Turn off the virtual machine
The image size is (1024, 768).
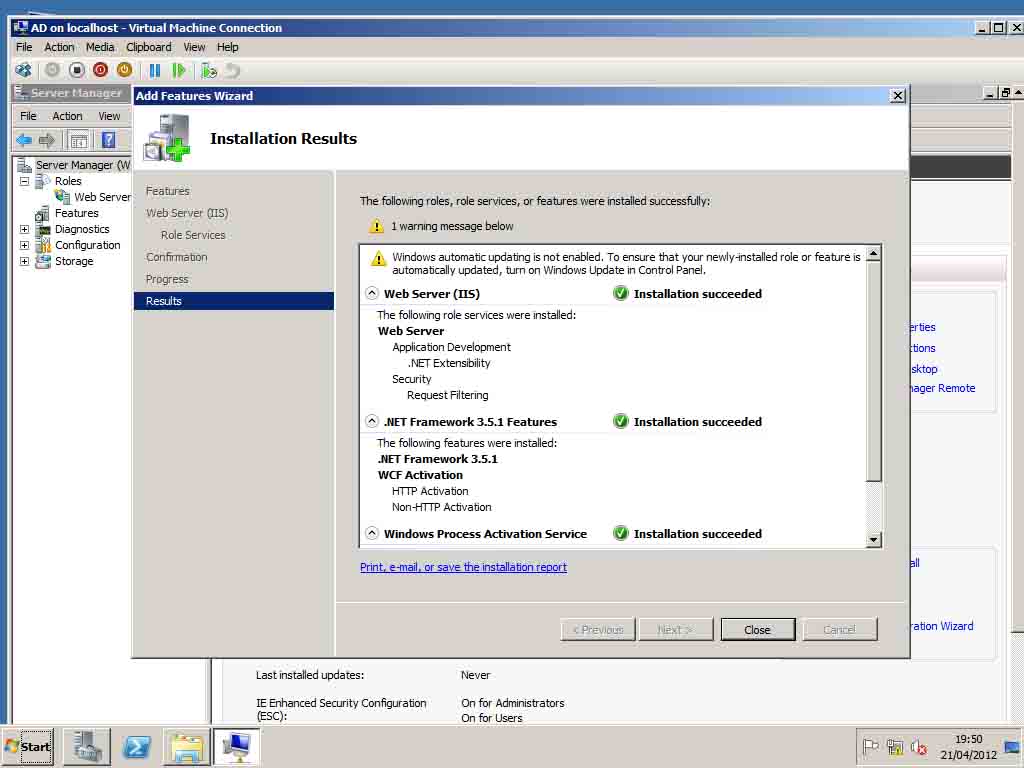75,70
